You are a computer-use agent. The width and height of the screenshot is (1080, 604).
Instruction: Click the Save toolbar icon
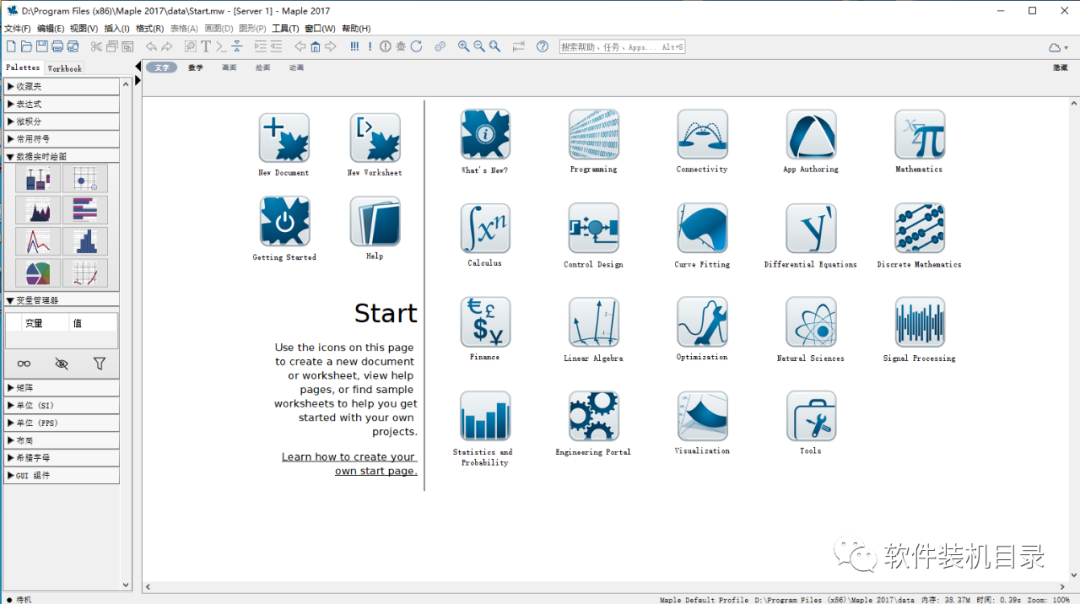[x=41, y=47]
